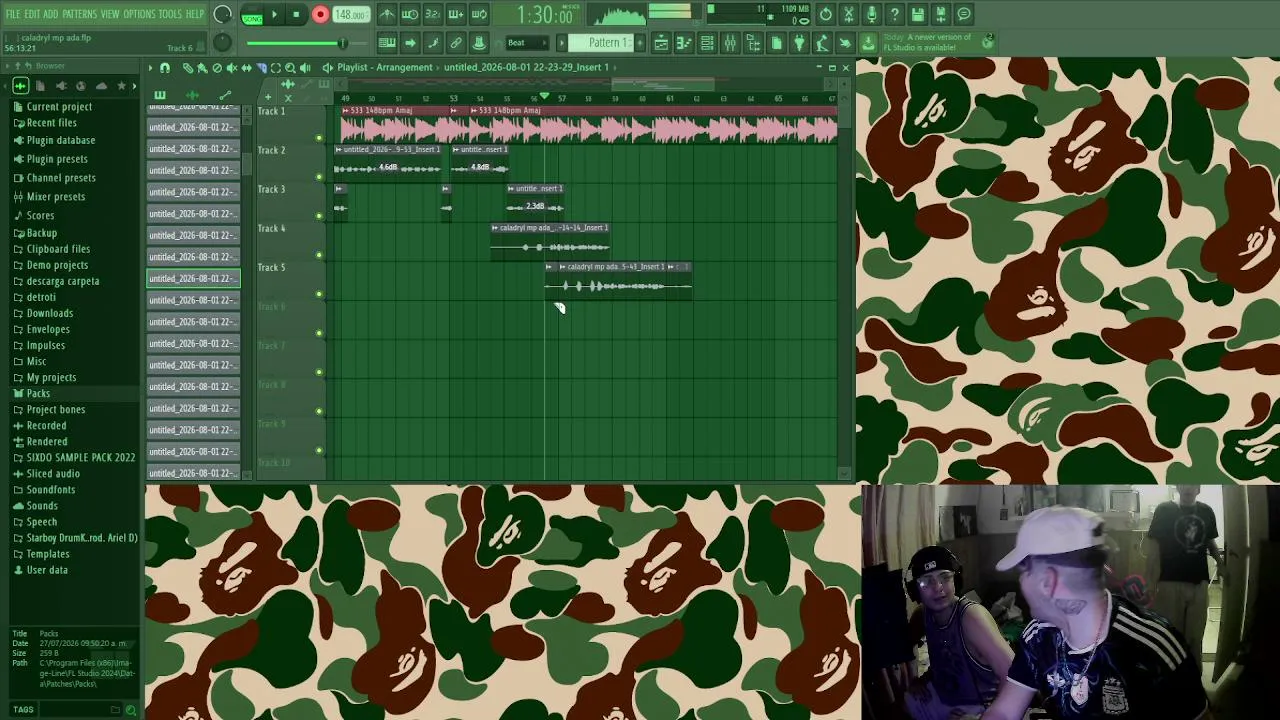Expand the Recorded folder in Browser
1280x720 pixels.
tap(46, 425)
